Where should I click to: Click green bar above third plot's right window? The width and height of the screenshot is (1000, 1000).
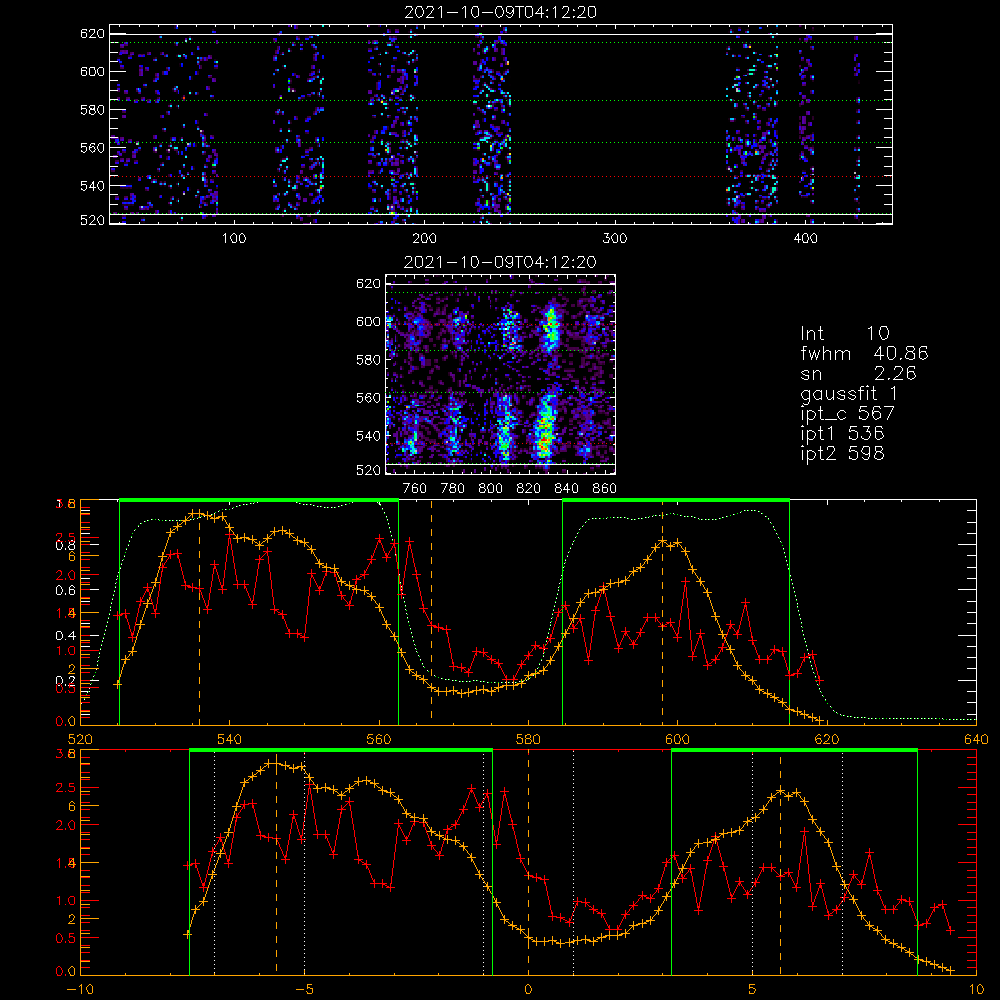[676, 500]
